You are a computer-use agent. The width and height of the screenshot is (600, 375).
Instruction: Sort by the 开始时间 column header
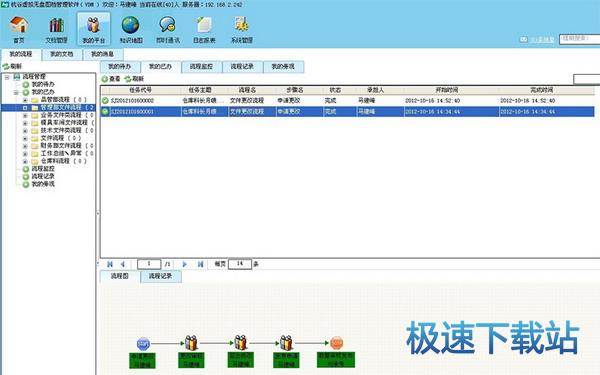coord(447,90)
